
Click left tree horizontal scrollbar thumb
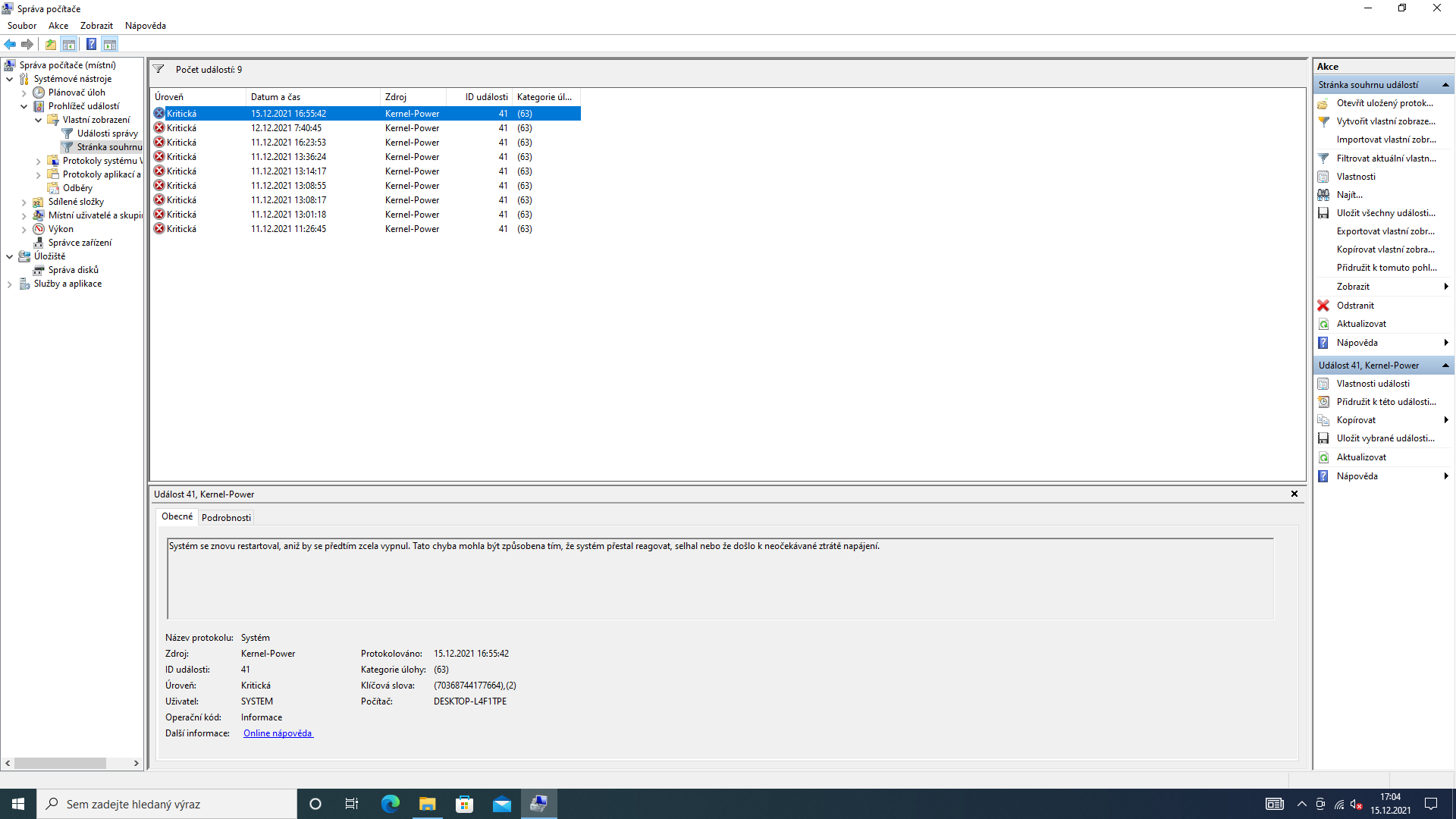[x=60, y=763]
